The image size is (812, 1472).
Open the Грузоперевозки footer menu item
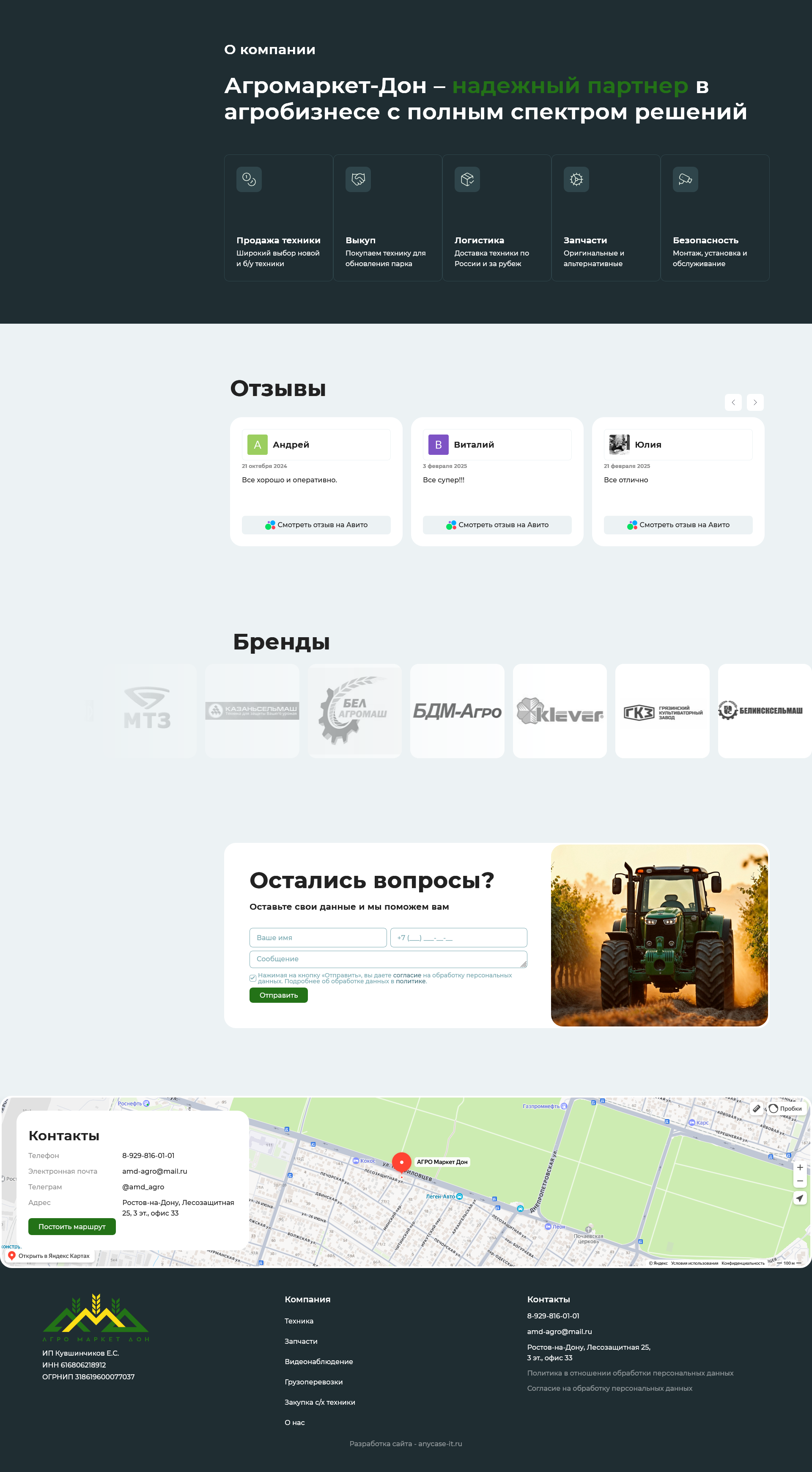(x=313, y=1382)
